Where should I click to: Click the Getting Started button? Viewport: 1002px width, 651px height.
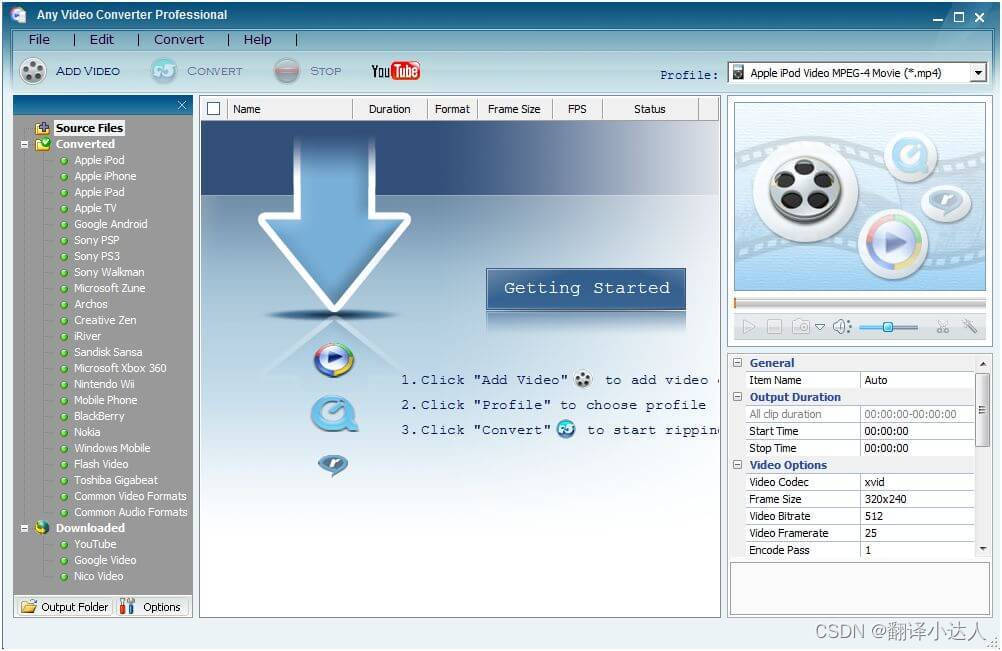586,289
